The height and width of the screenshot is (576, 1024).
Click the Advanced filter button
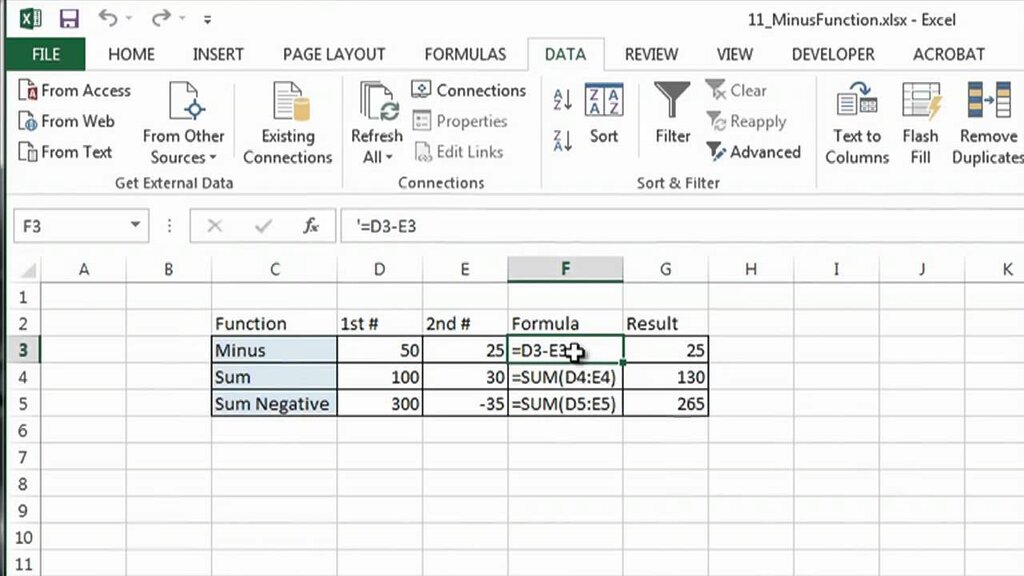(754, 152)
